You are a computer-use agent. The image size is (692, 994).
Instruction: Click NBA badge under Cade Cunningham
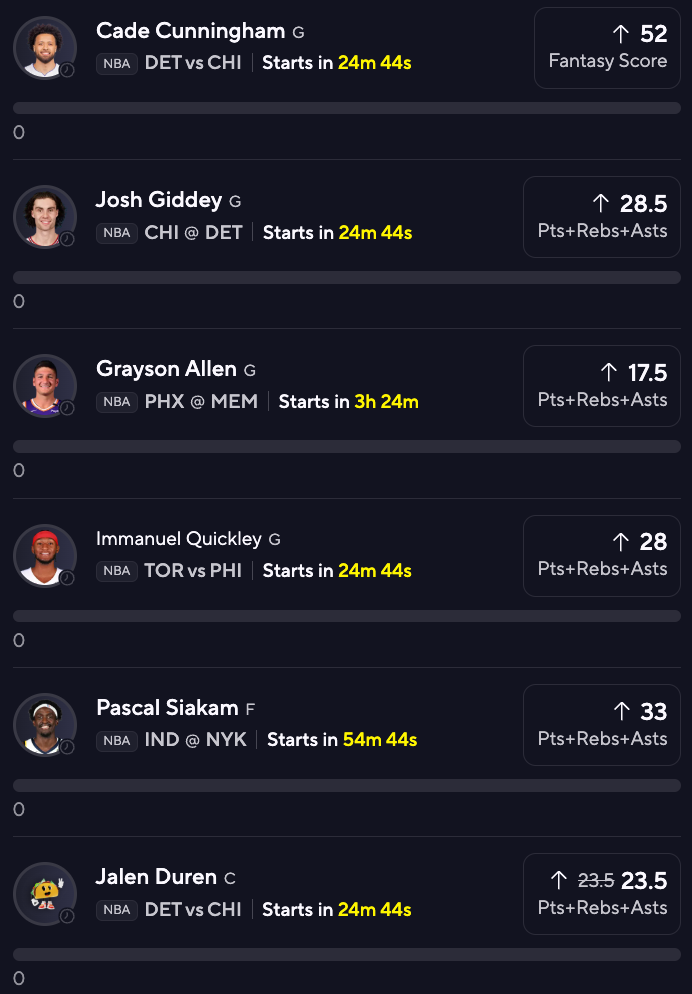[x=117, y=63]
